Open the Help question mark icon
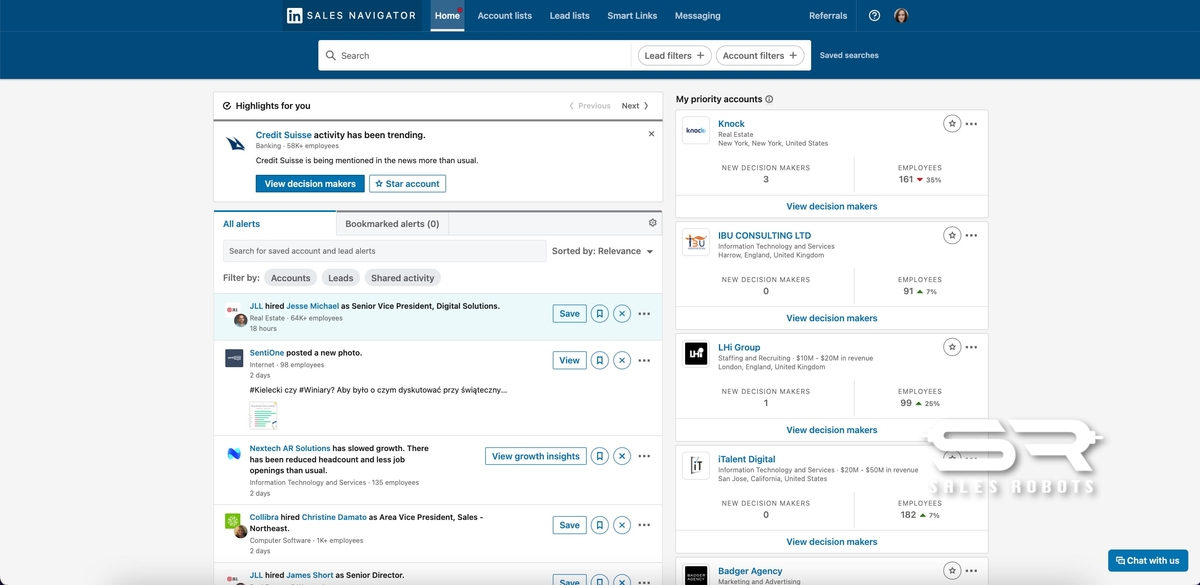 pos(874,16)
